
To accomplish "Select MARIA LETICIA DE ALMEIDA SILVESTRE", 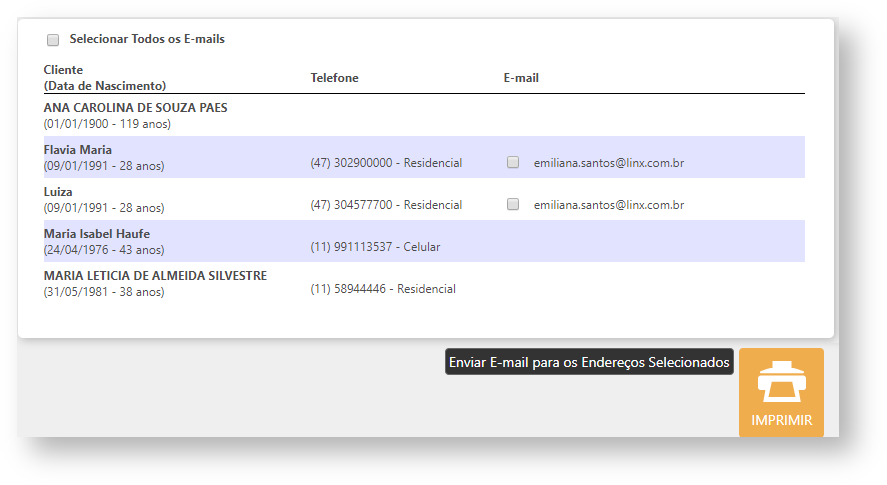I will coord(155,276).
